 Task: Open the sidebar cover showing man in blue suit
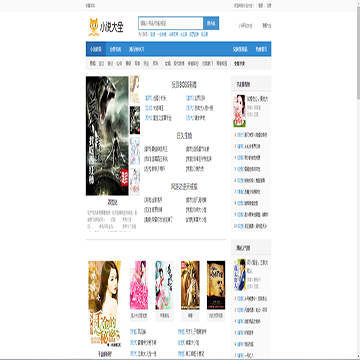coord(239,275)
